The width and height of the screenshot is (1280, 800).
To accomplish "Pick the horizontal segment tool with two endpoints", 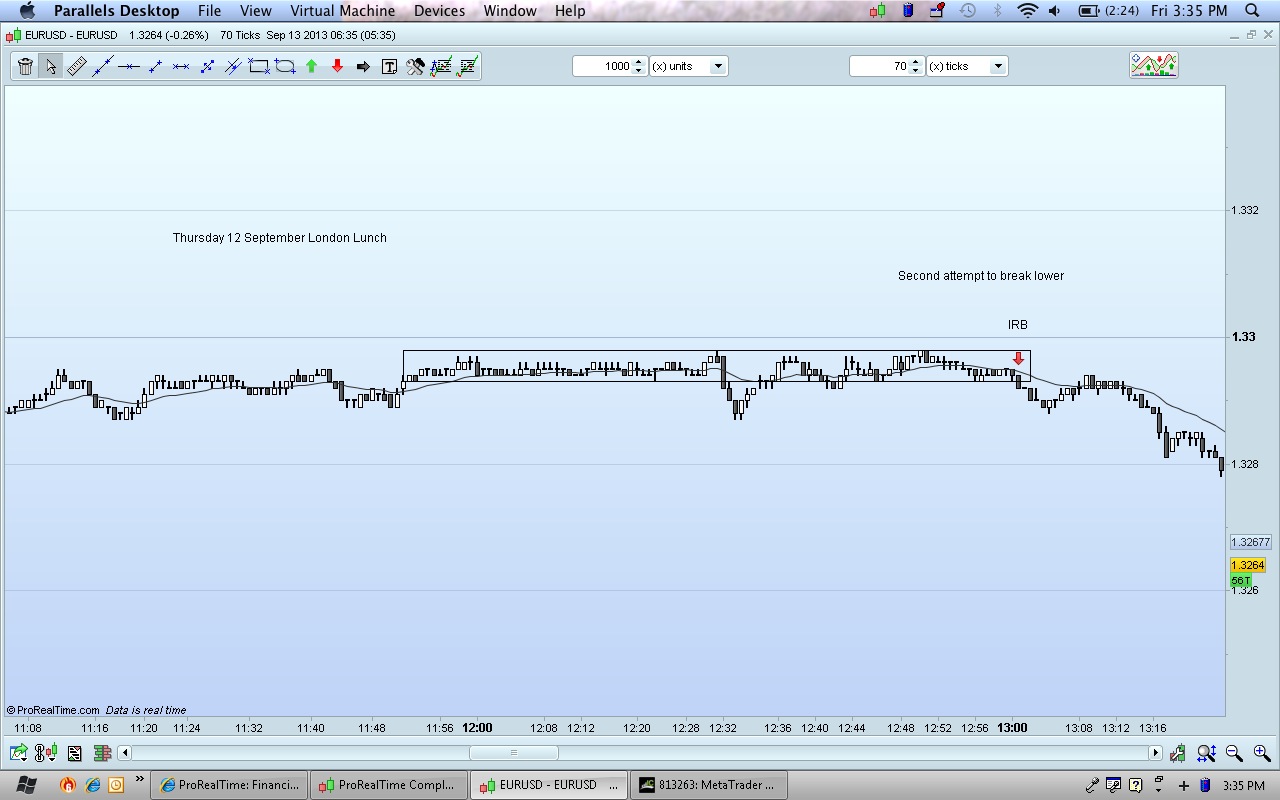I will (181, 66).
